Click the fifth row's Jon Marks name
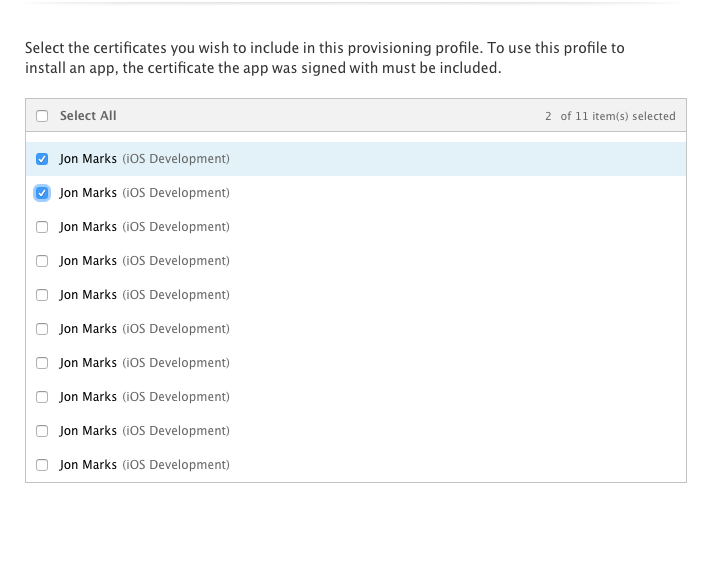 coord(88,295)
